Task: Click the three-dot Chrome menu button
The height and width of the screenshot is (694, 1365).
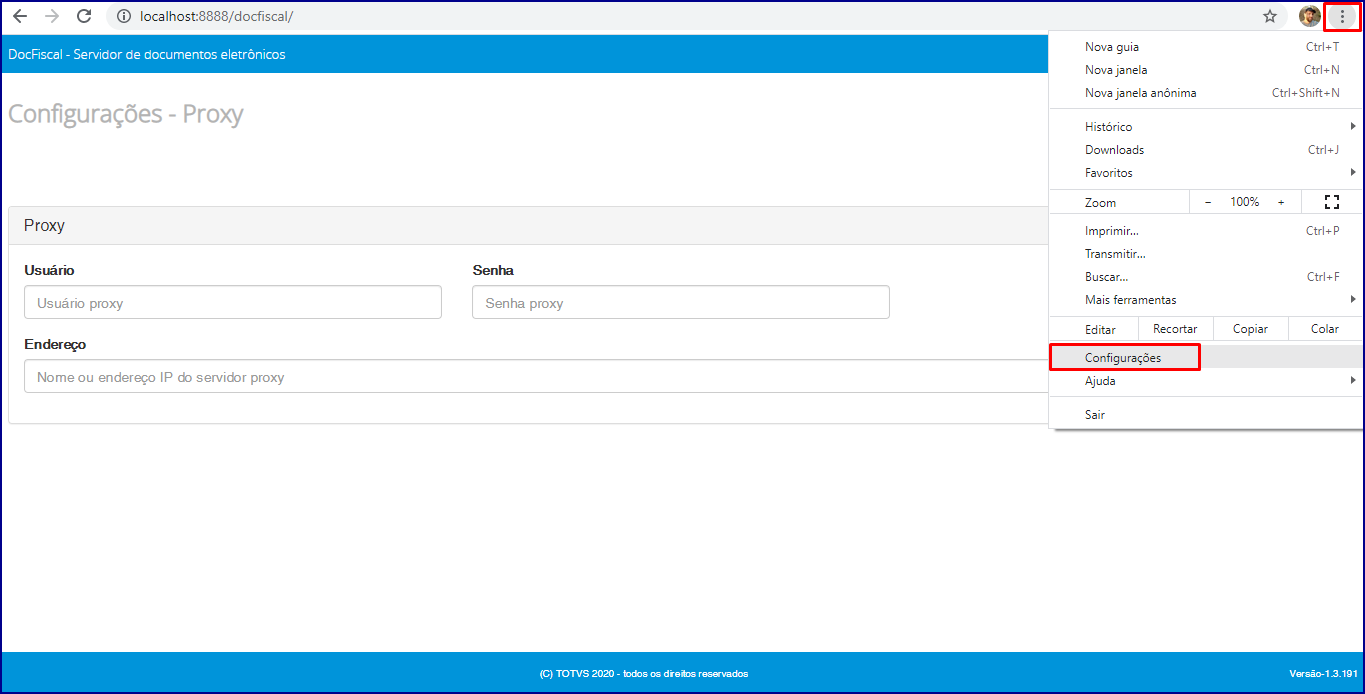Action: 1342,16
